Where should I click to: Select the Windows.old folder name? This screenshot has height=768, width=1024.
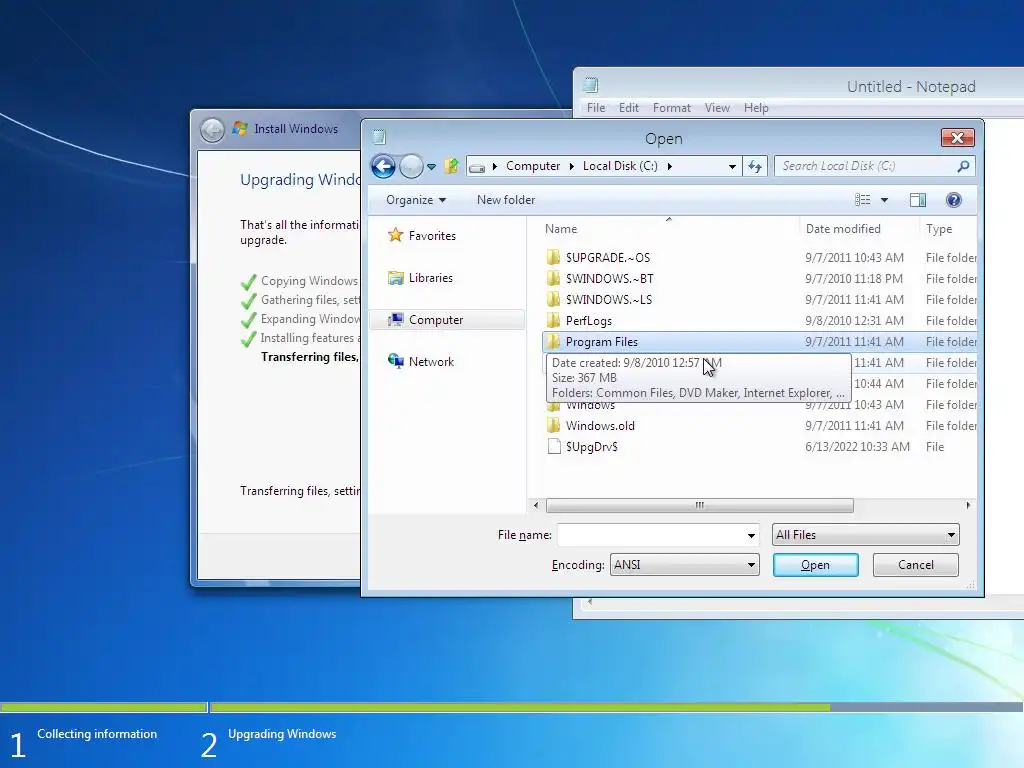coord(600,426)
